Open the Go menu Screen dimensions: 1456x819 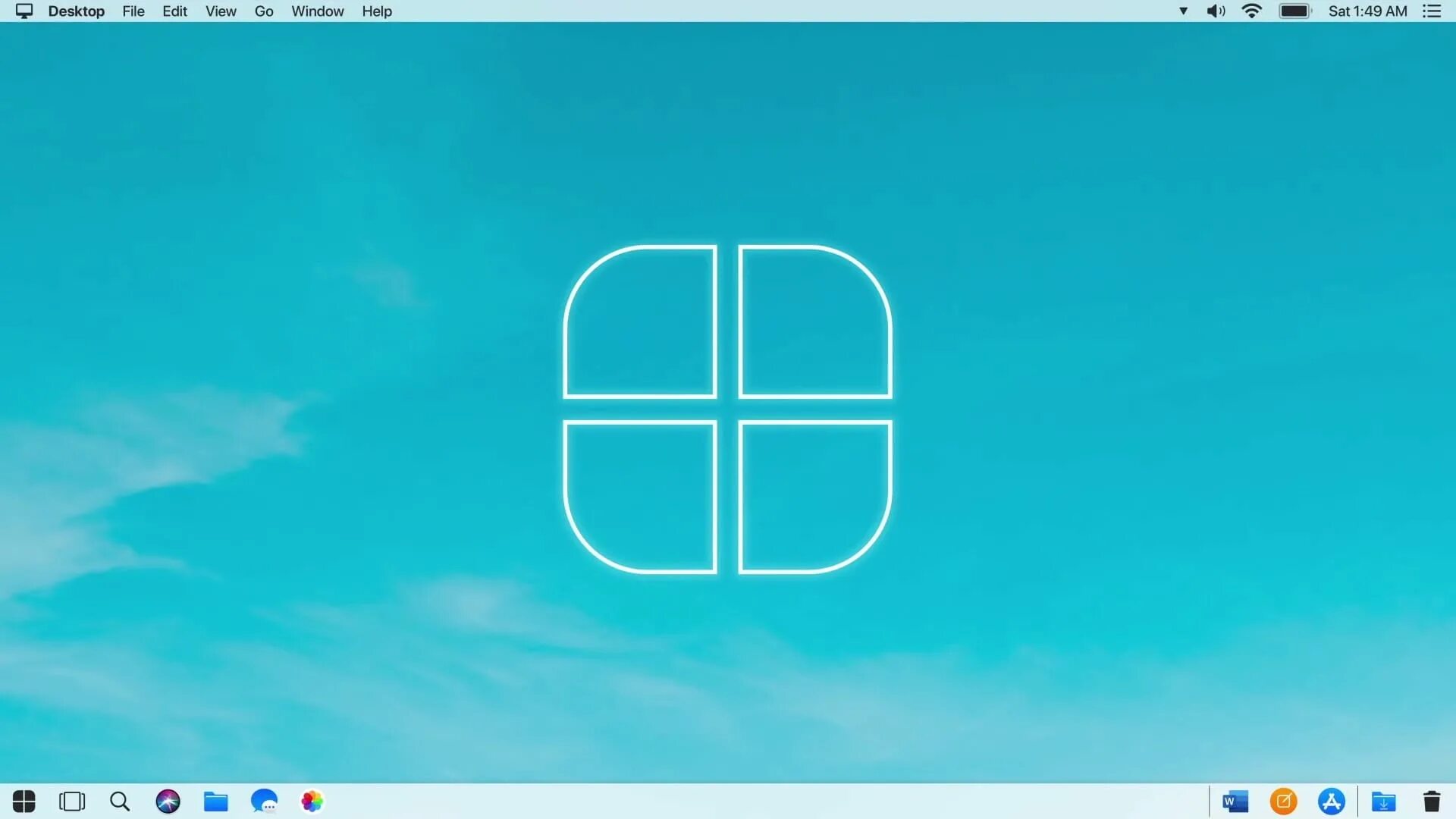coord(264,11)
